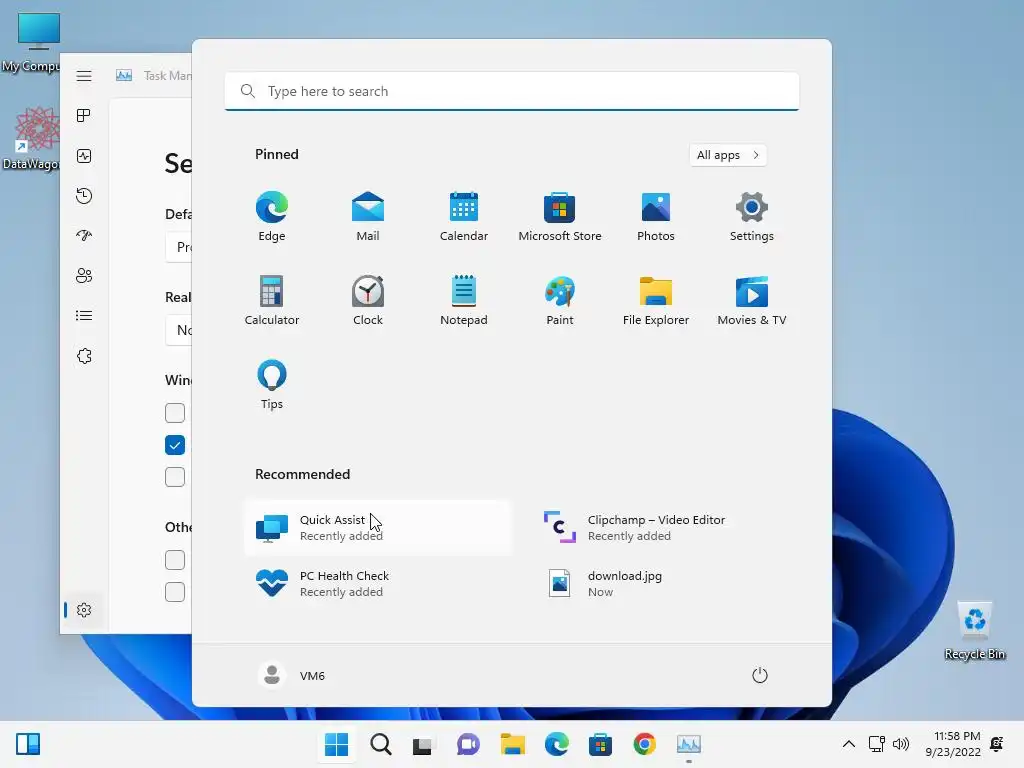Select Recycle Bin on desktop
The width and height of the screenshot is (1024, 768).
974,631
